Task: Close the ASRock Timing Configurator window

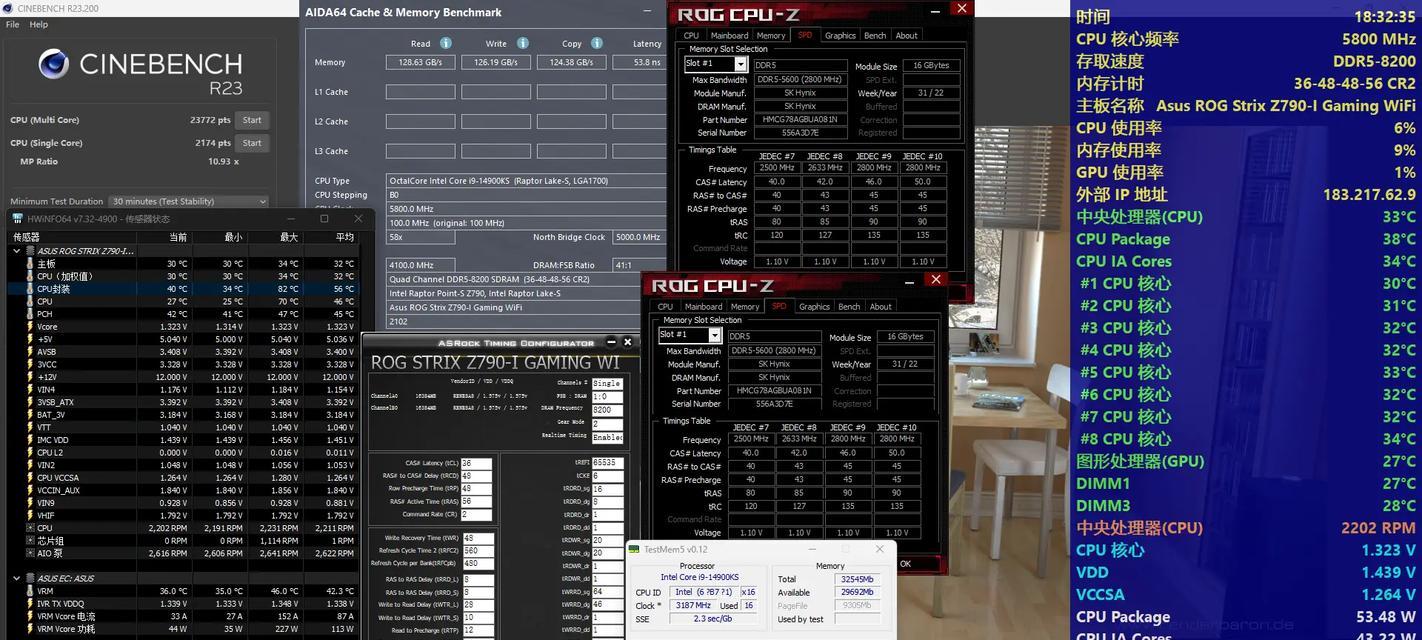Action: click(627, 342)
